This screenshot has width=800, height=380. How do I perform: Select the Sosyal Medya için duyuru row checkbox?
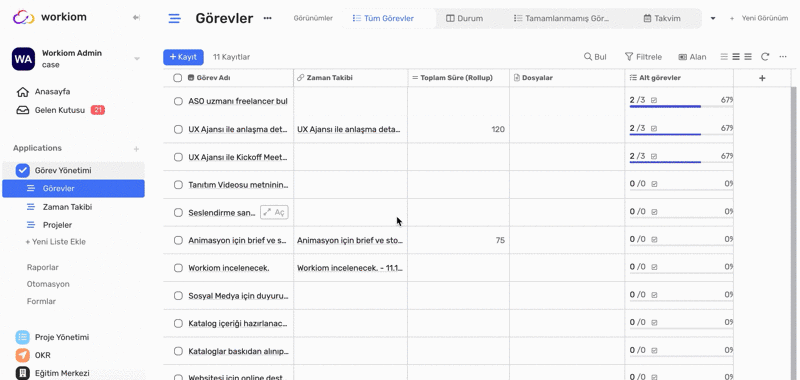(x=178, y=296)
